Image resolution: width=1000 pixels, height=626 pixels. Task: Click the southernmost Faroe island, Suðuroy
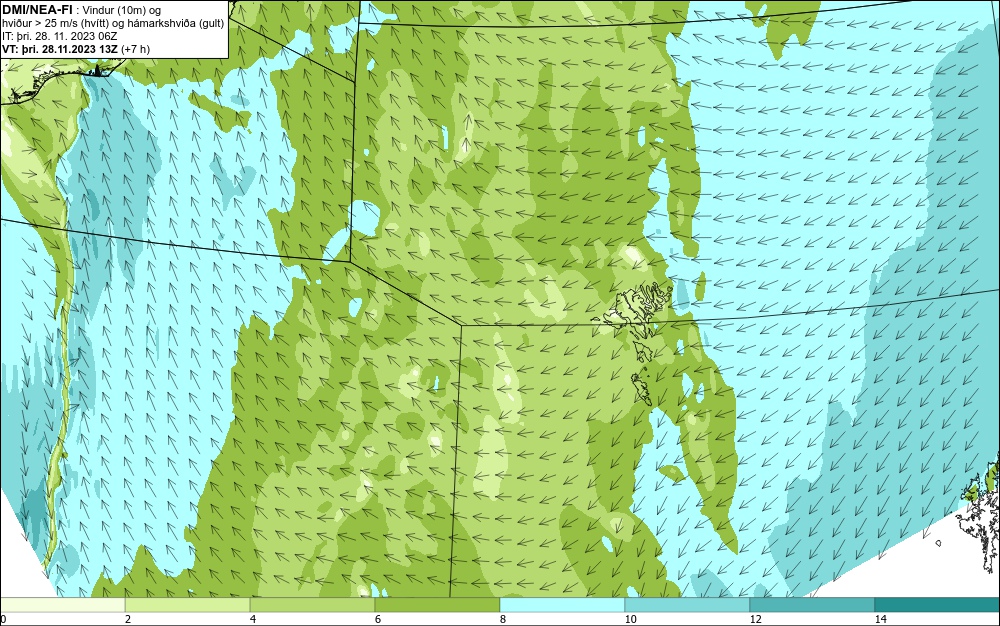pyautogui.click(x=642, y=389)
